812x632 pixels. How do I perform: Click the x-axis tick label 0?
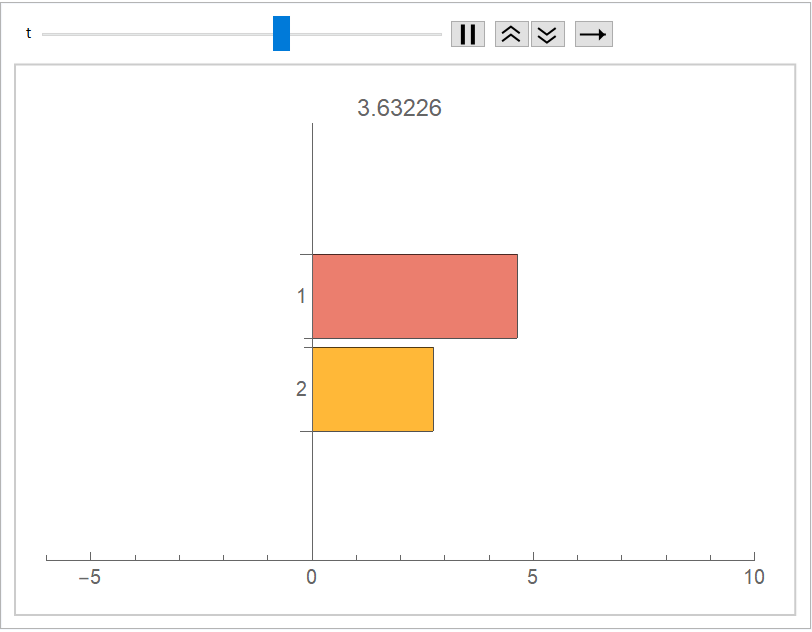click(312, 577)
